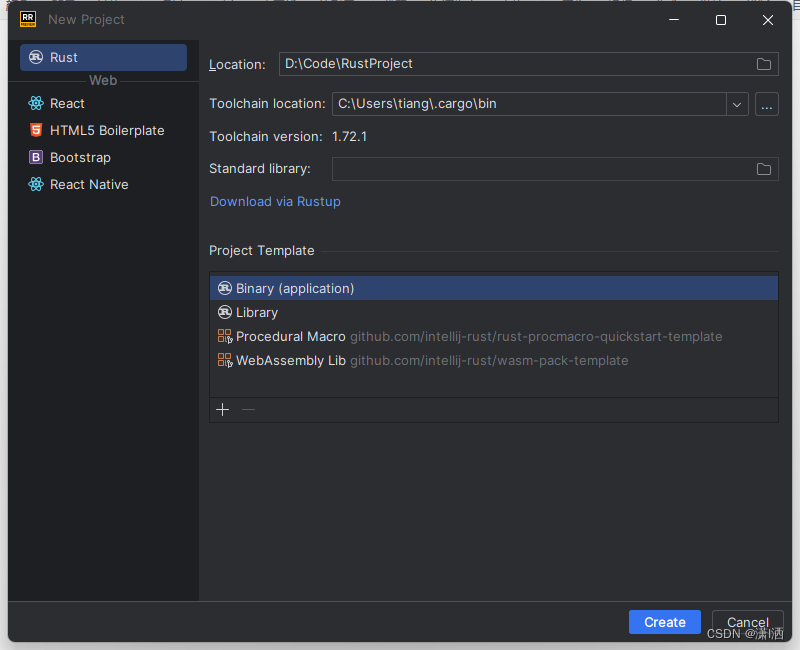This screenshot has width=800, height=650.
Task: Open toolchain location browse dialog via ellipsis
Action: [x=767, y=105]
